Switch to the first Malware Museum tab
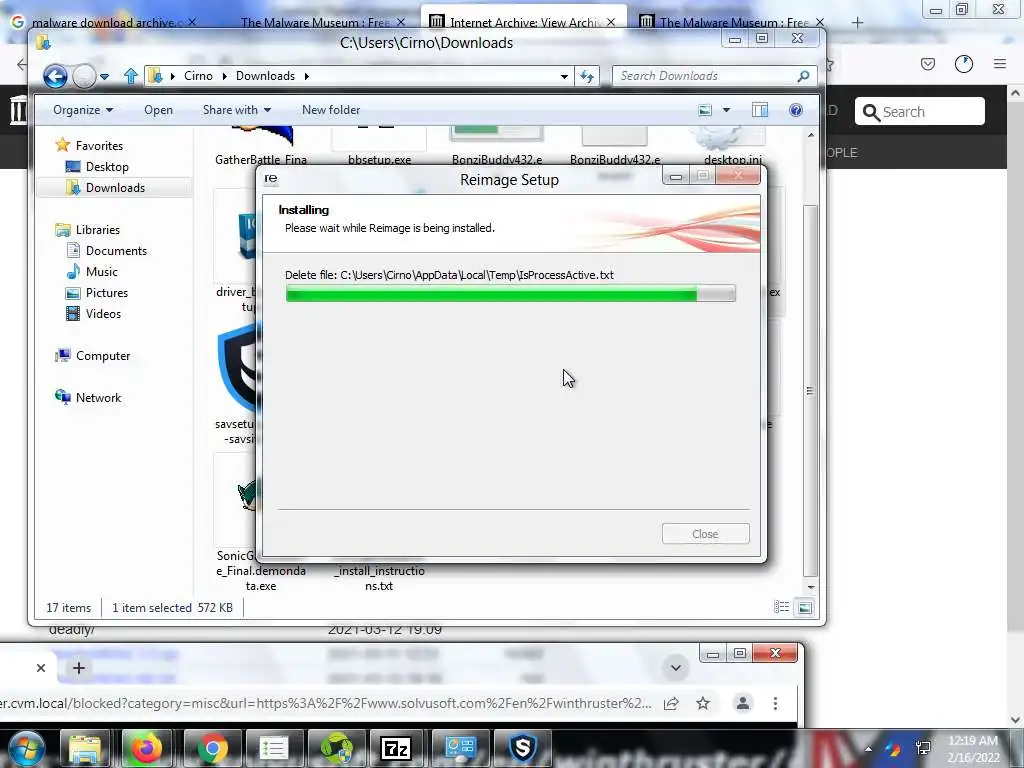 tap(315, 22)
